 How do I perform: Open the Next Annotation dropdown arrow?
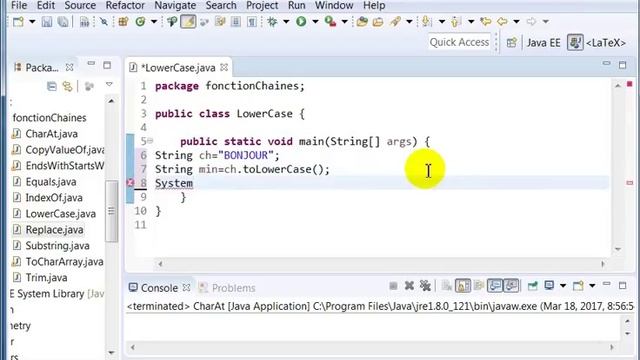pyautogui.click(x=442, y=22)
